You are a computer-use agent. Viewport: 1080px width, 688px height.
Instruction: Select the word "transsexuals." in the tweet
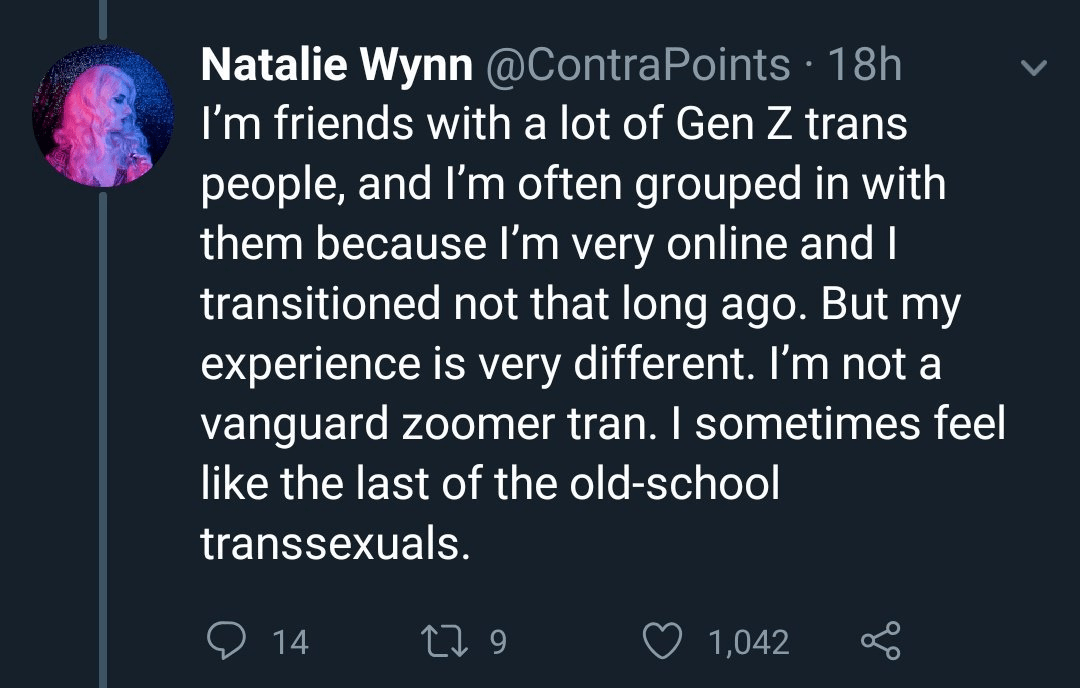click(335, 543)
